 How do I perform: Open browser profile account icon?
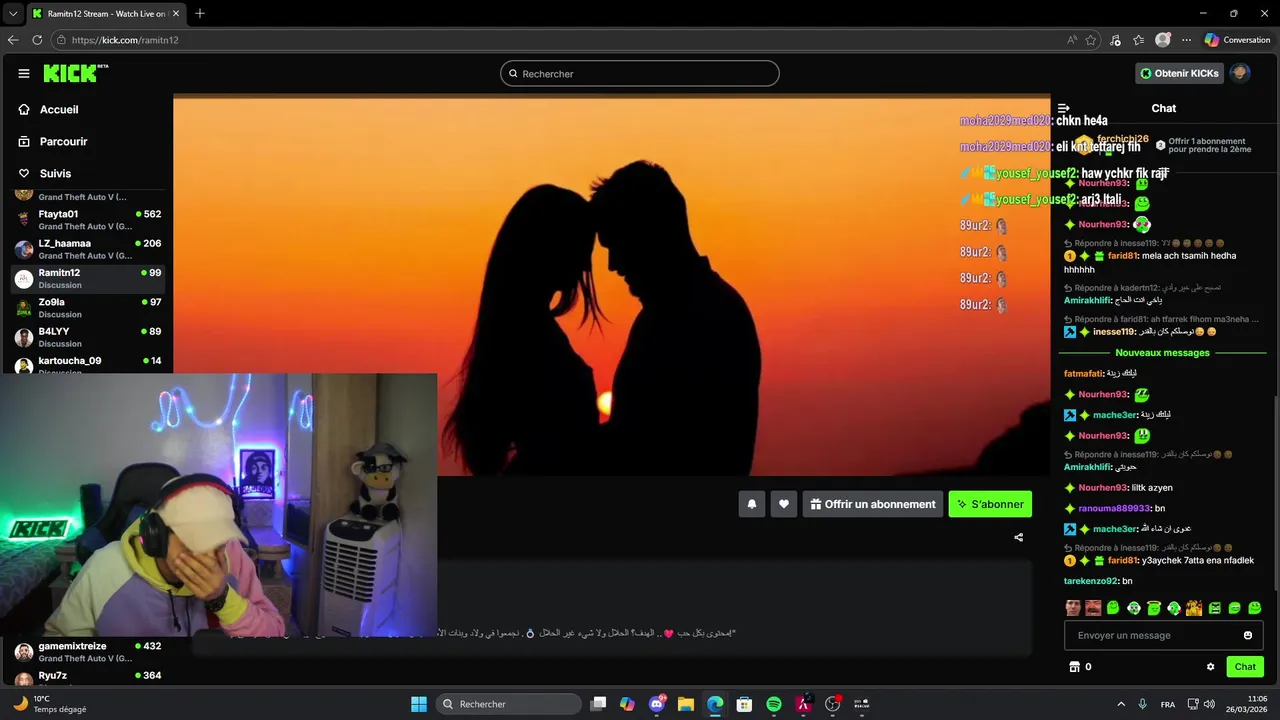coord(1163,40)
